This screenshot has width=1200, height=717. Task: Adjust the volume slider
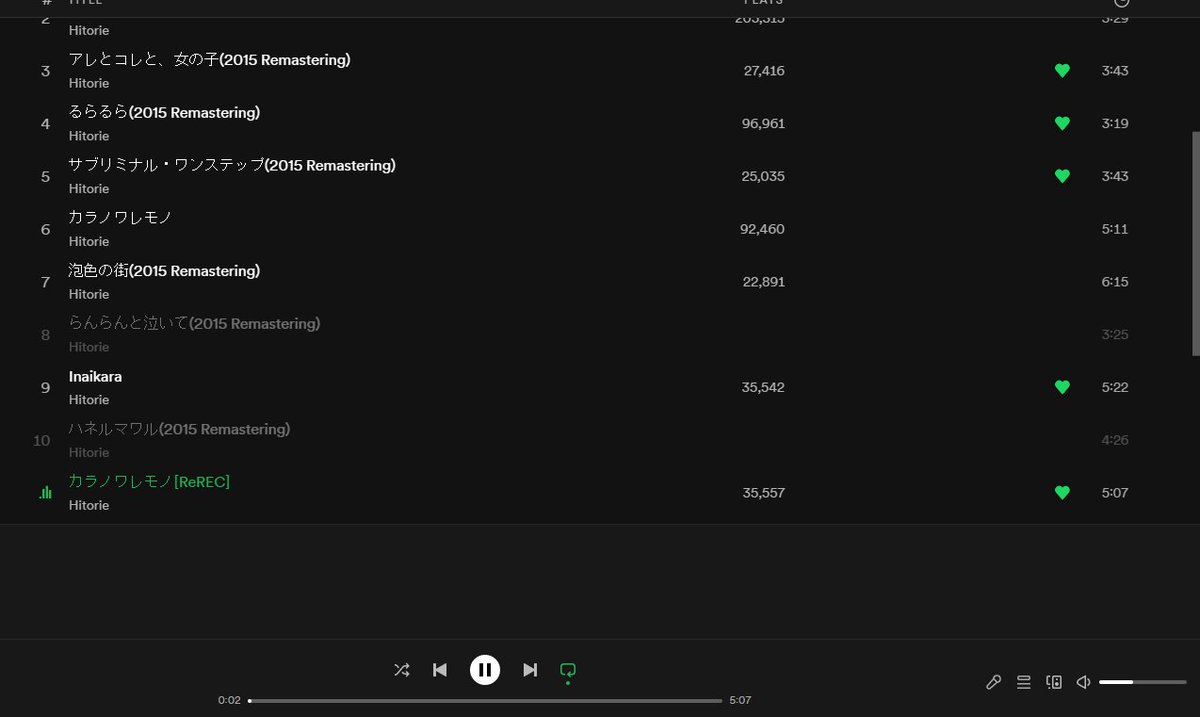click(x=1142, y=682)
